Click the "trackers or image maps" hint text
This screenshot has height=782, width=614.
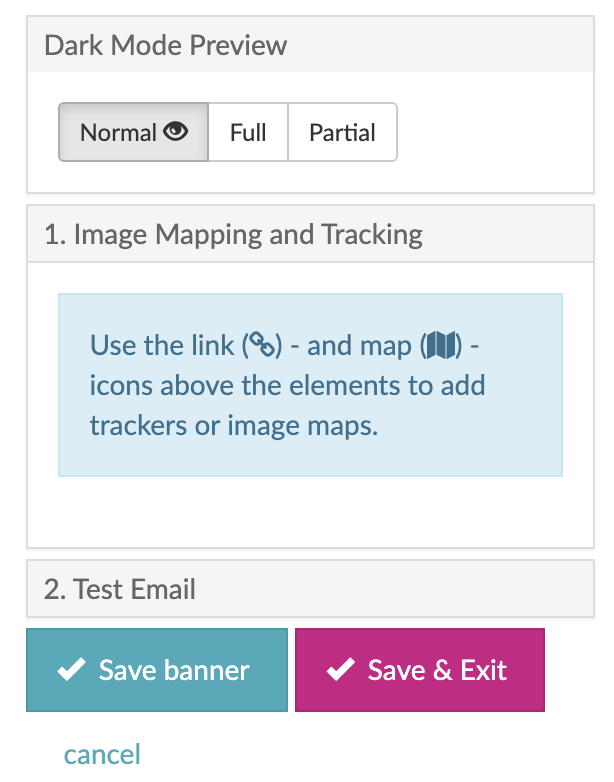click(x=234, y=425)
